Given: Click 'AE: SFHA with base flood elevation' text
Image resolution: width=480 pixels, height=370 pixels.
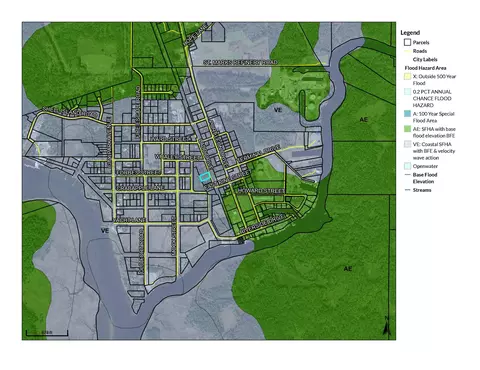Looking at the screenshot, I should [434, 132].
